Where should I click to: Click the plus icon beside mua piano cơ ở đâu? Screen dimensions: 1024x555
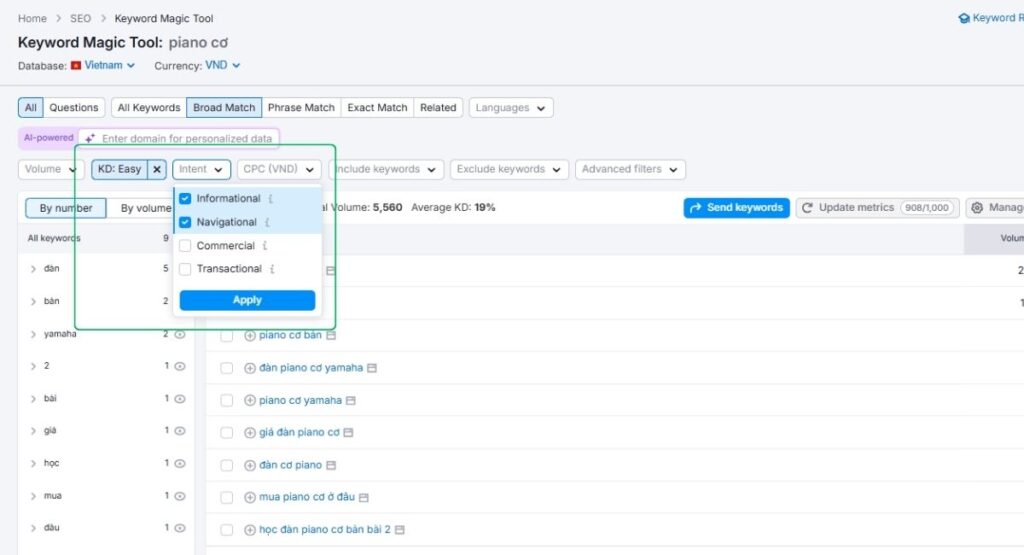[249, 498]
